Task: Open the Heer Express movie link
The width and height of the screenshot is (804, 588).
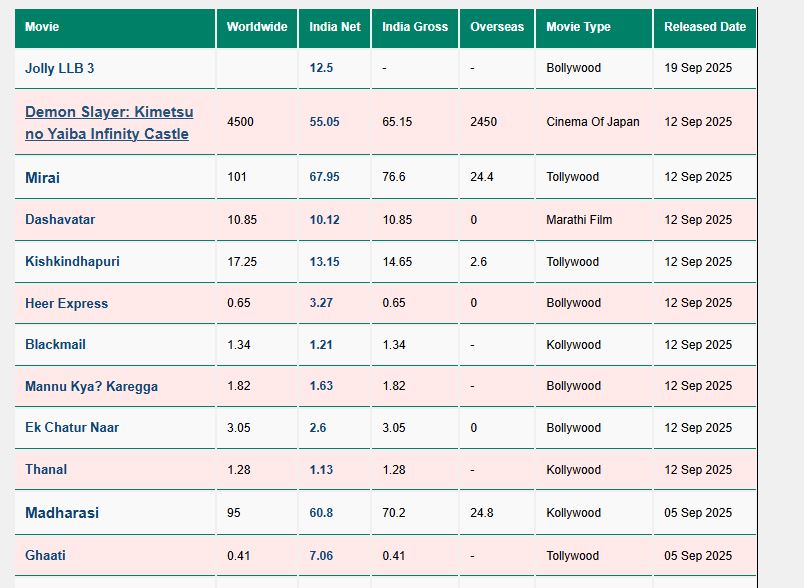Action: tap(67, 303)
